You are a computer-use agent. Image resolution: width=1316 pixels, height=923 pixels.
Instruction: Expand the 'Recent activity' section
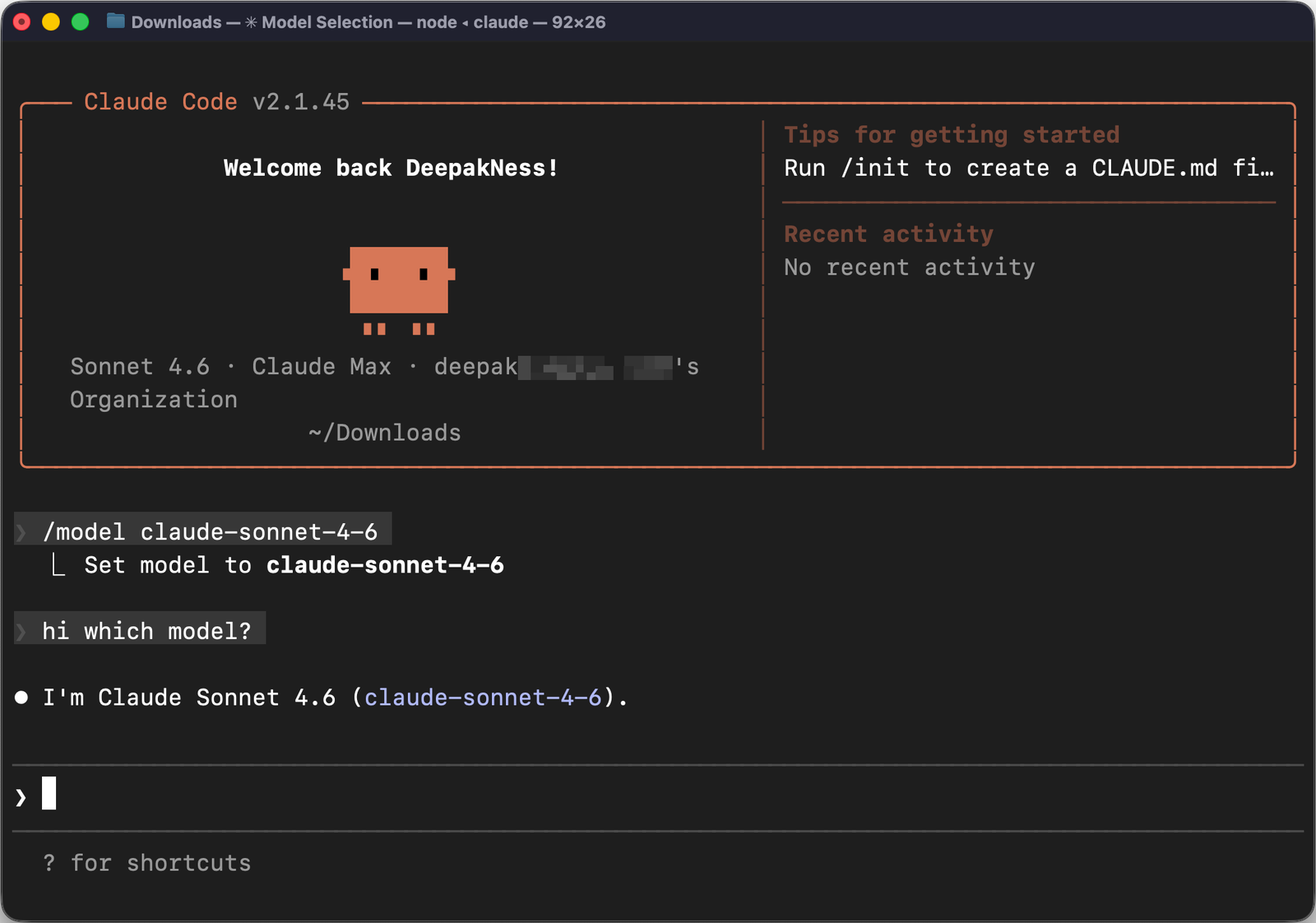point(887,234)
